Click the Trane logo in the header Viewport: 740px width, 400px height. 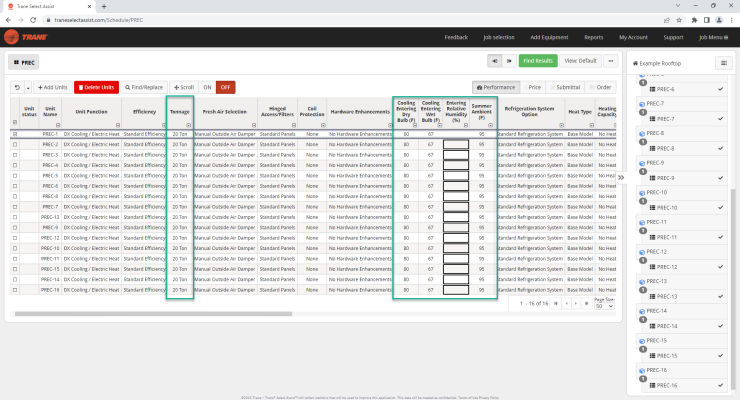pos(25,37)
